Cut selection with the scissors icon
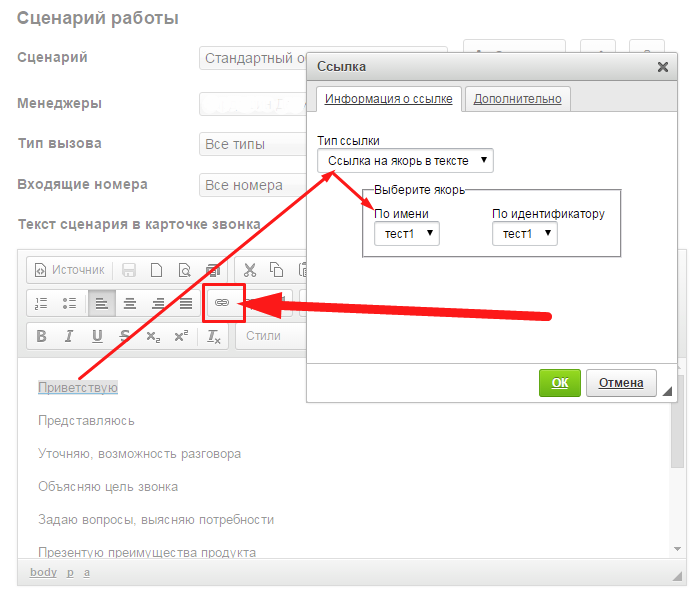Image resolution: width=697 pixels, height=598 pixels. point(250,270)
